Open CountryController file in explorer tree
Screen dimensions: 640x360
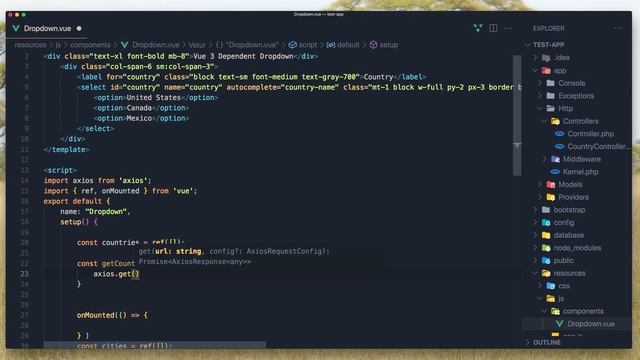click(598, 146)
